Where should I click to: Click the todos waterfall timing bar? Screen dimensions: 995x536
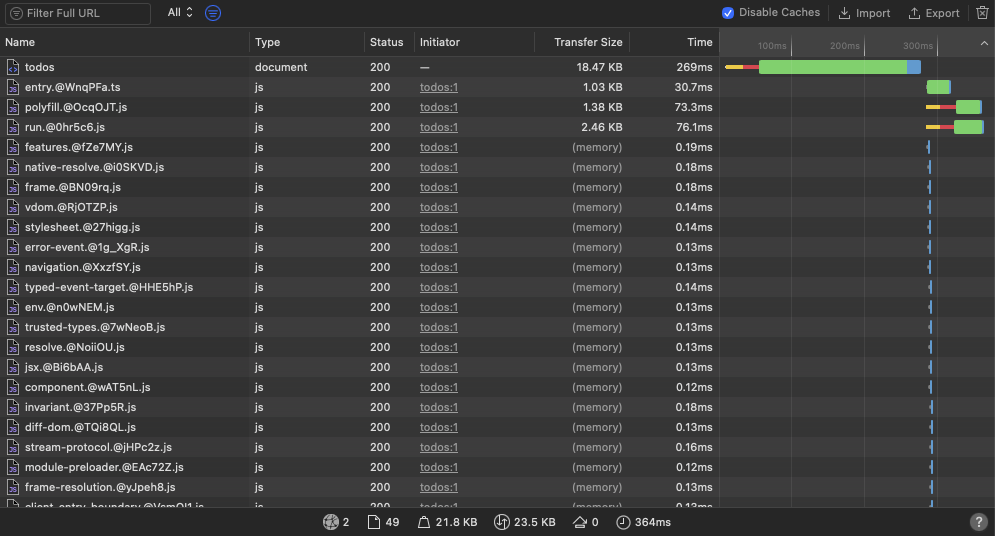point(822,67)
